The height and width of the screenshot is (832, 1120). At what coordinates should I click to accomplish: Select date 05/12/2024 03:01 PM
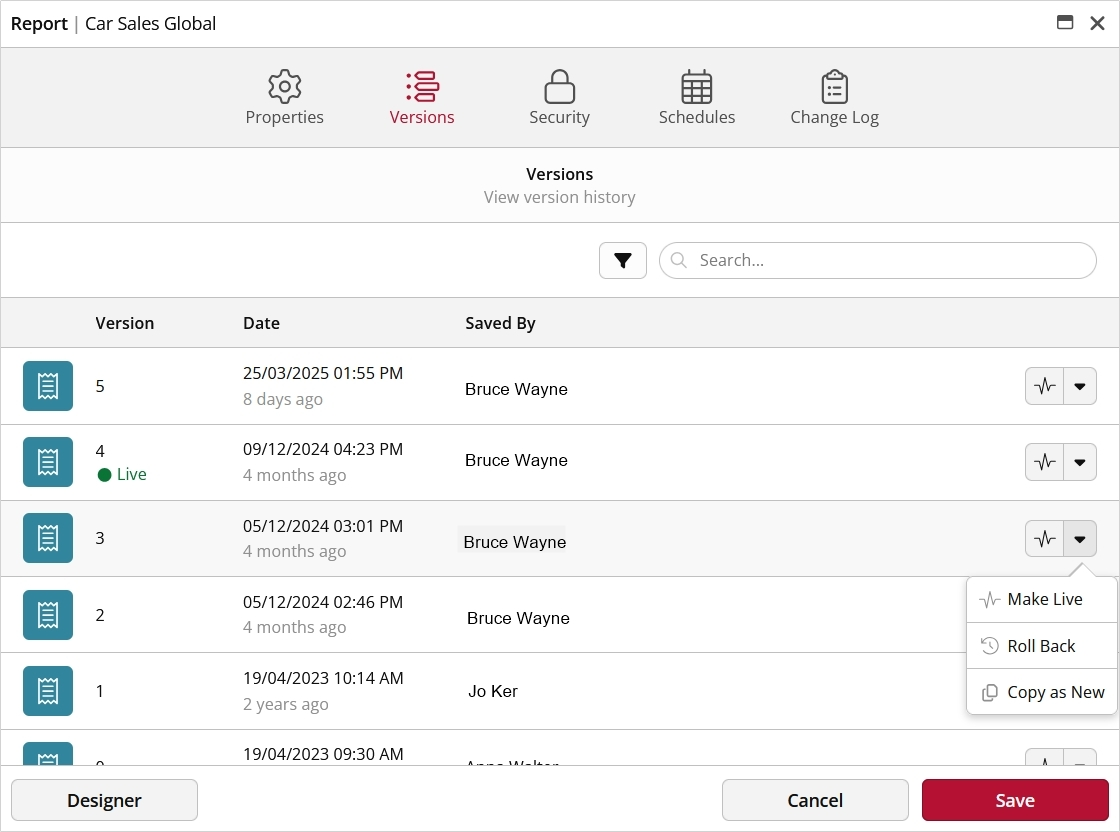pos(323,526)
